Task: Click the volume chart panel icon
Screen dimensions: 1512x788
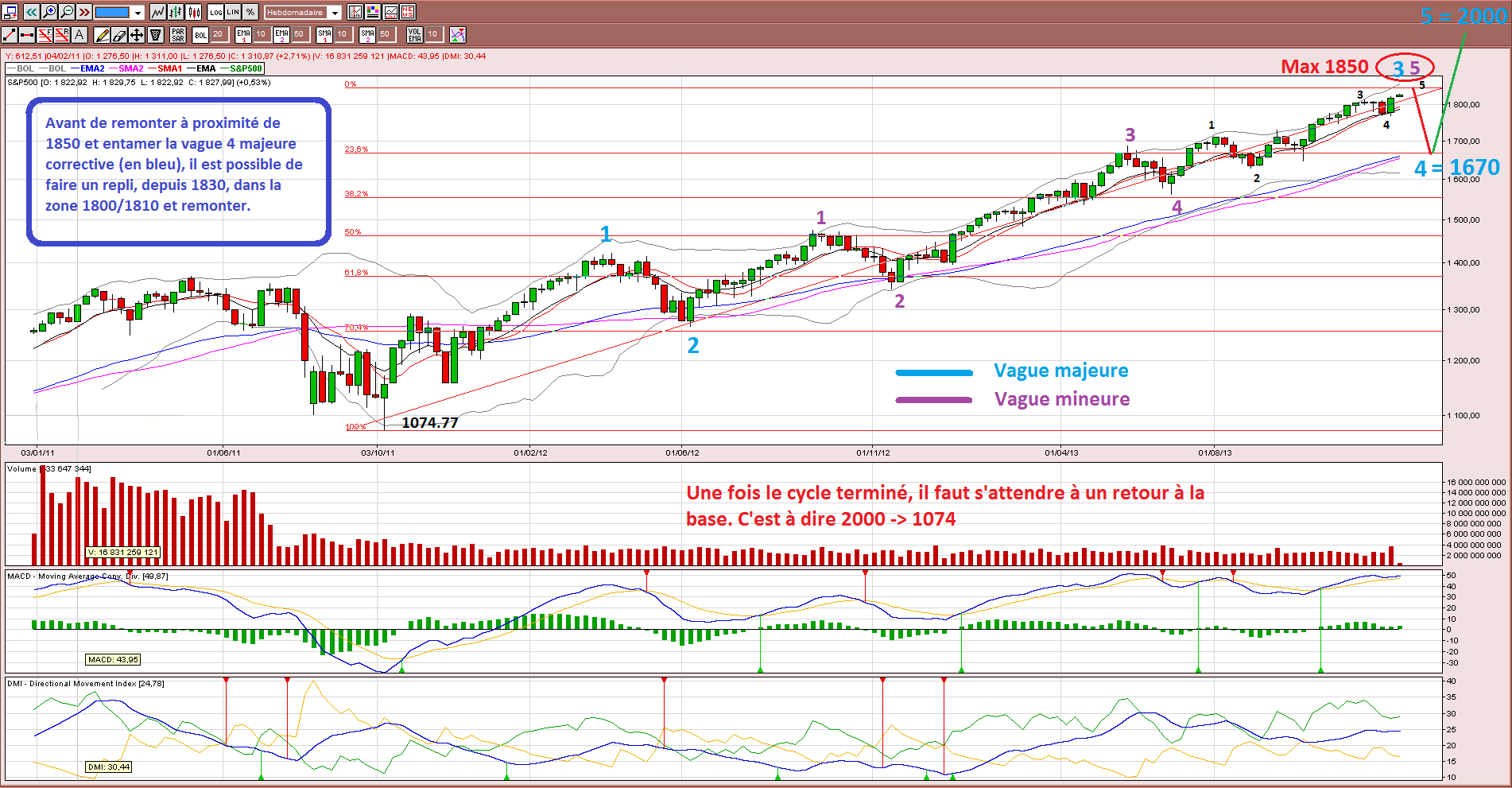Action: (x=390, y=12)
